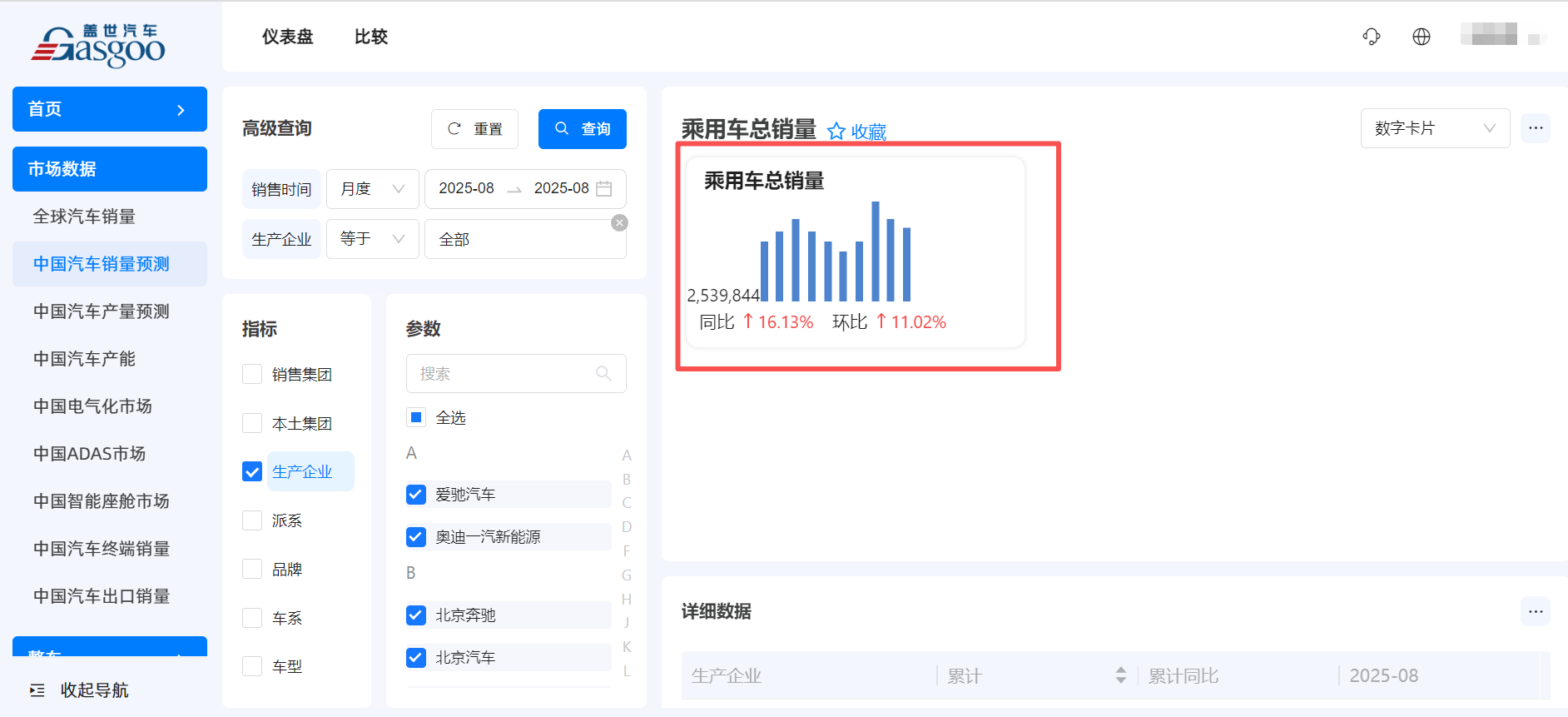Jump to letter A in index
The height and width of the screenshot is (717, 1568).
pyautogui.click(x=627, y=456)
